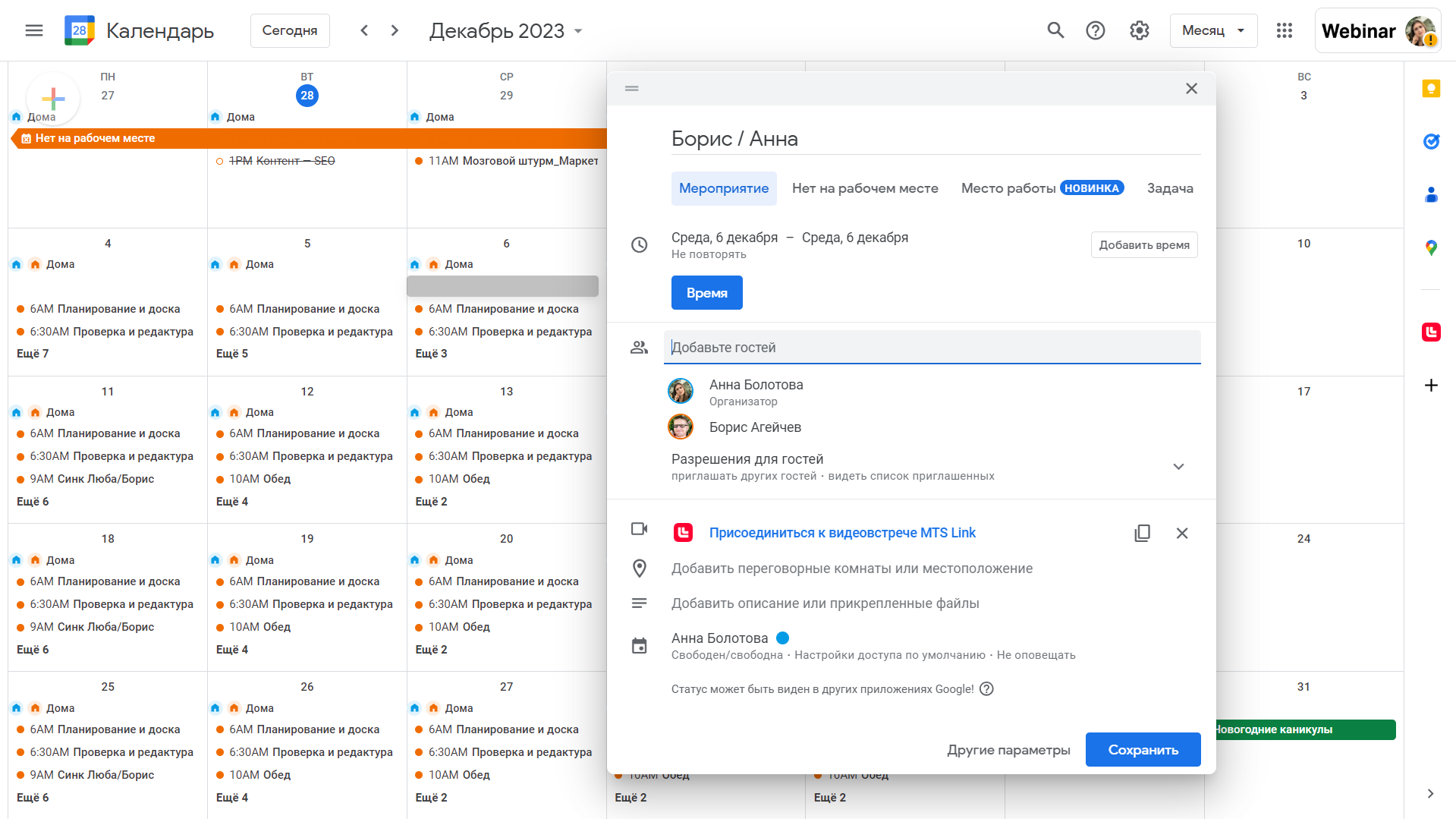Open 'Другие параметры' options
The width and height of the screenshot is (1456, 819).
pos(1008,749)
